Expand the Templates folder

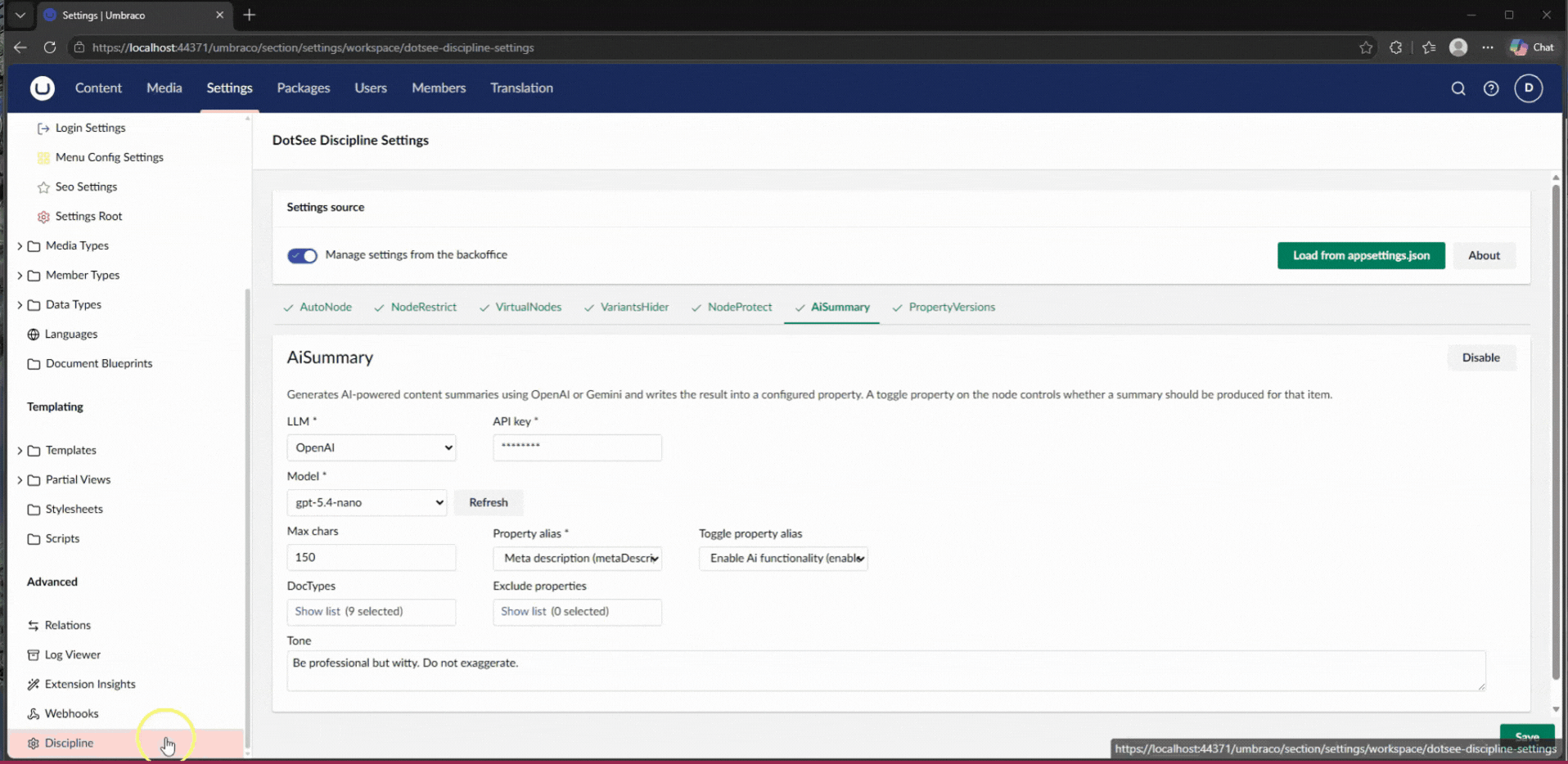pyautogui.click(x=20, y=451)
